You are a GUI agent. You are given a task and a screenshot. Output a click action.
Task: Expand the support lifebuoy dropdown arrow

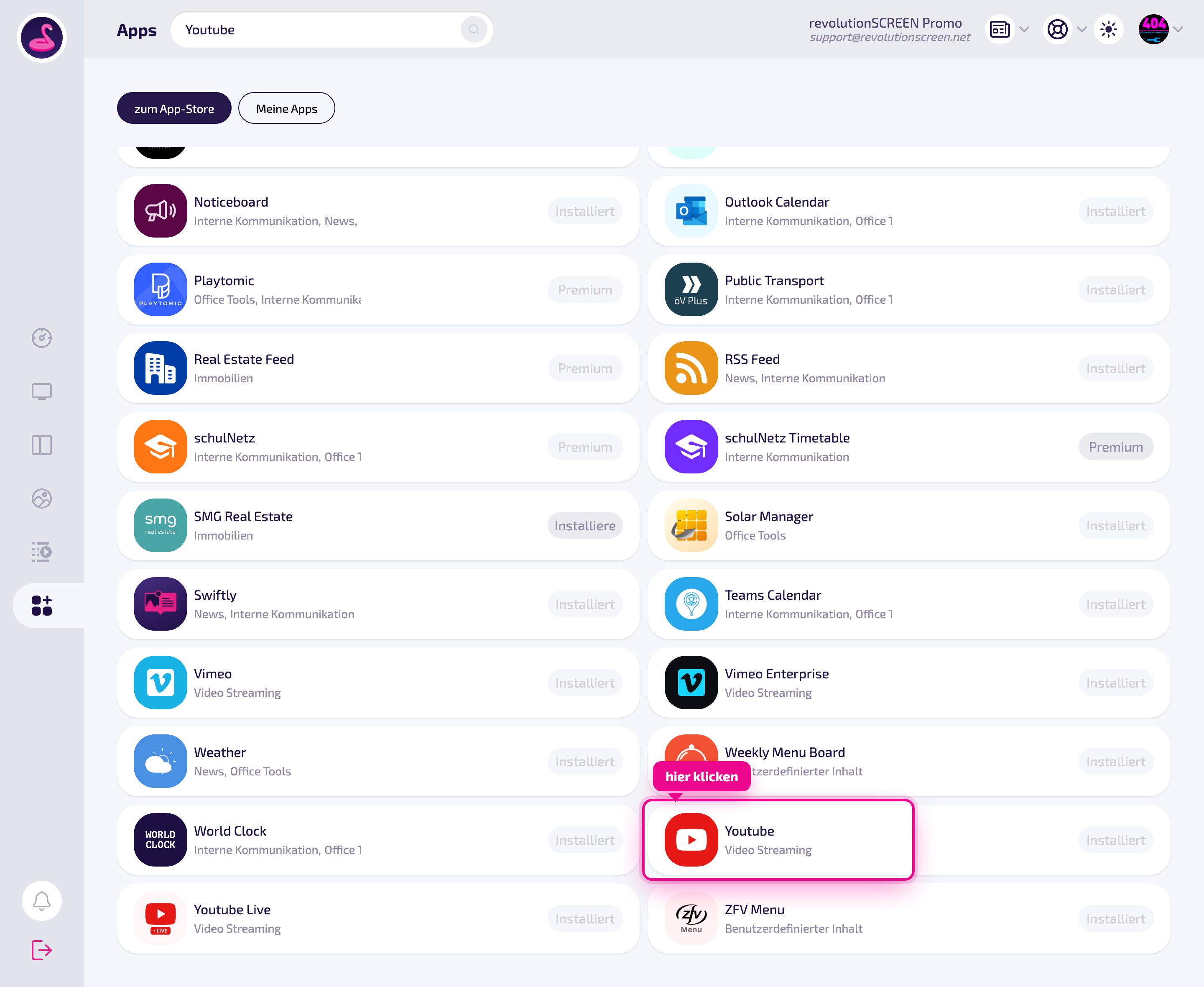click(x=1082, y=30)
